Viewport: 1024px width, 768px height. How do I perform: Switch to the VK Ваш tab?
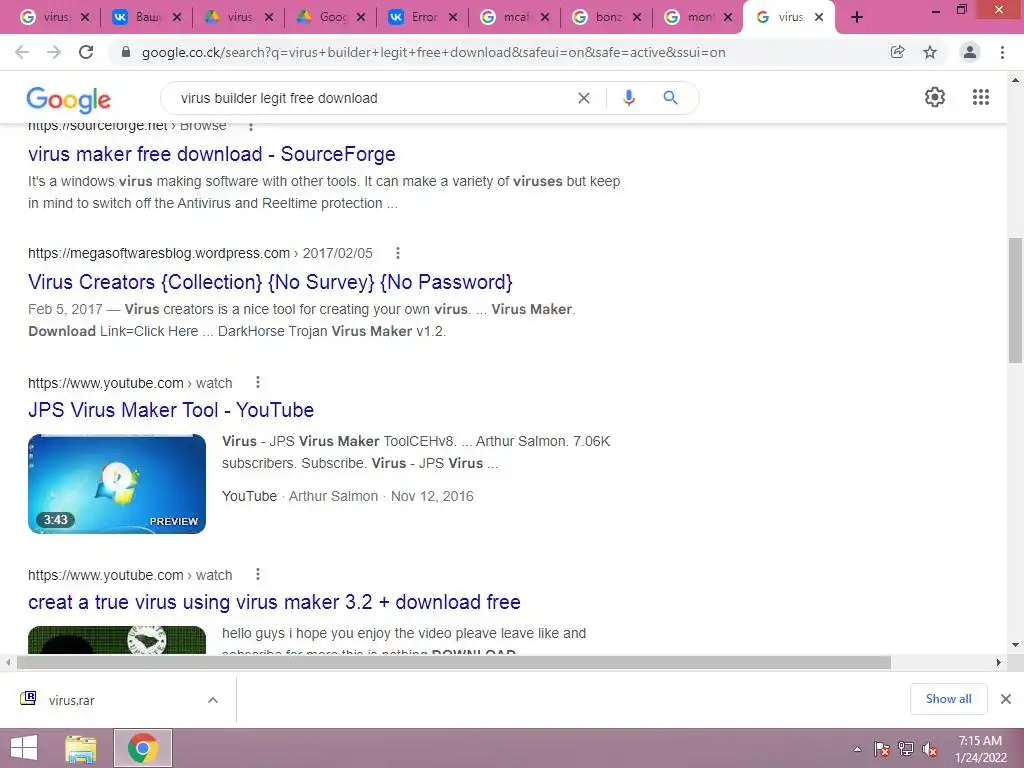point(137,18)
